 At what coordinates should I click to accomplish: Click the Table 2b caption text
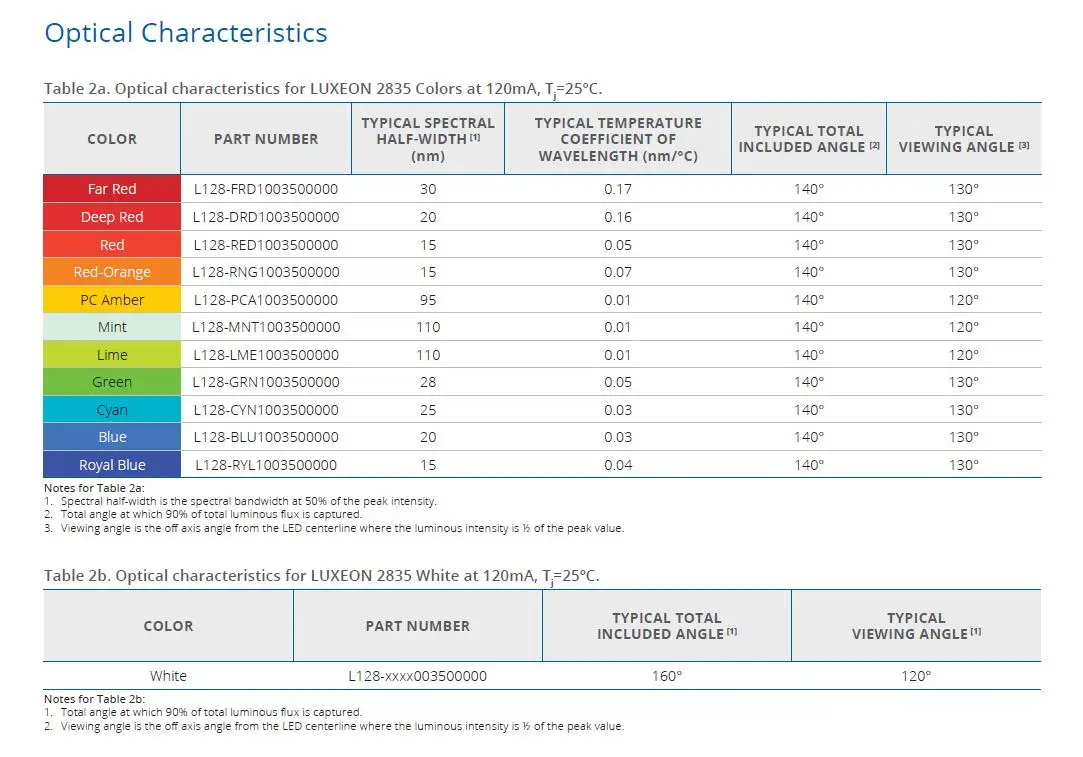322,576
